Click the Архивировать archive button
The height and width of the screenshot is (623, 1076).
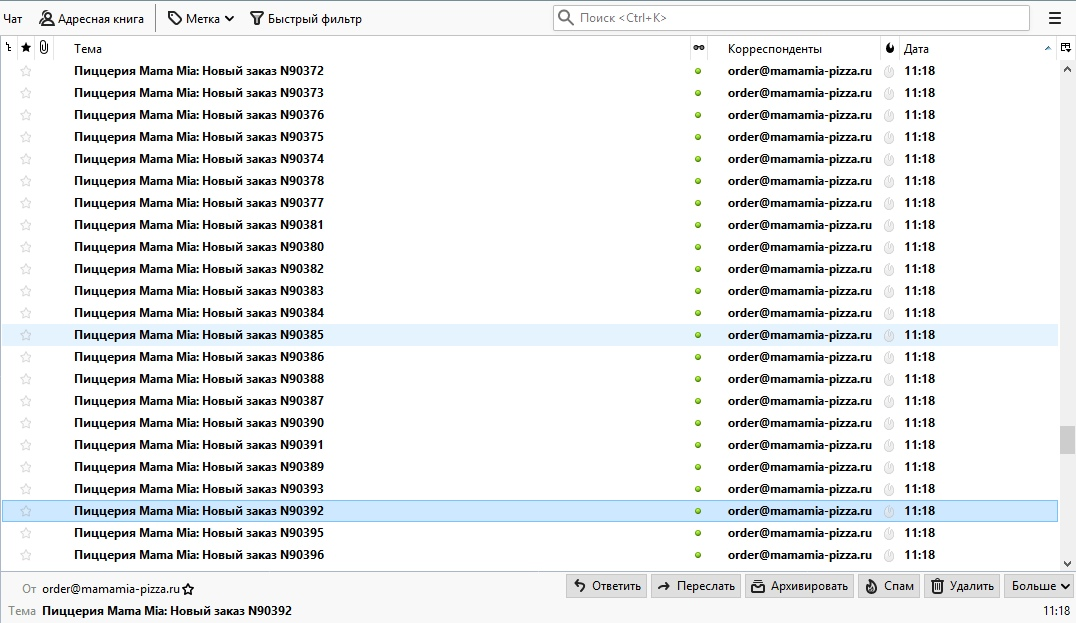(799, 586)
